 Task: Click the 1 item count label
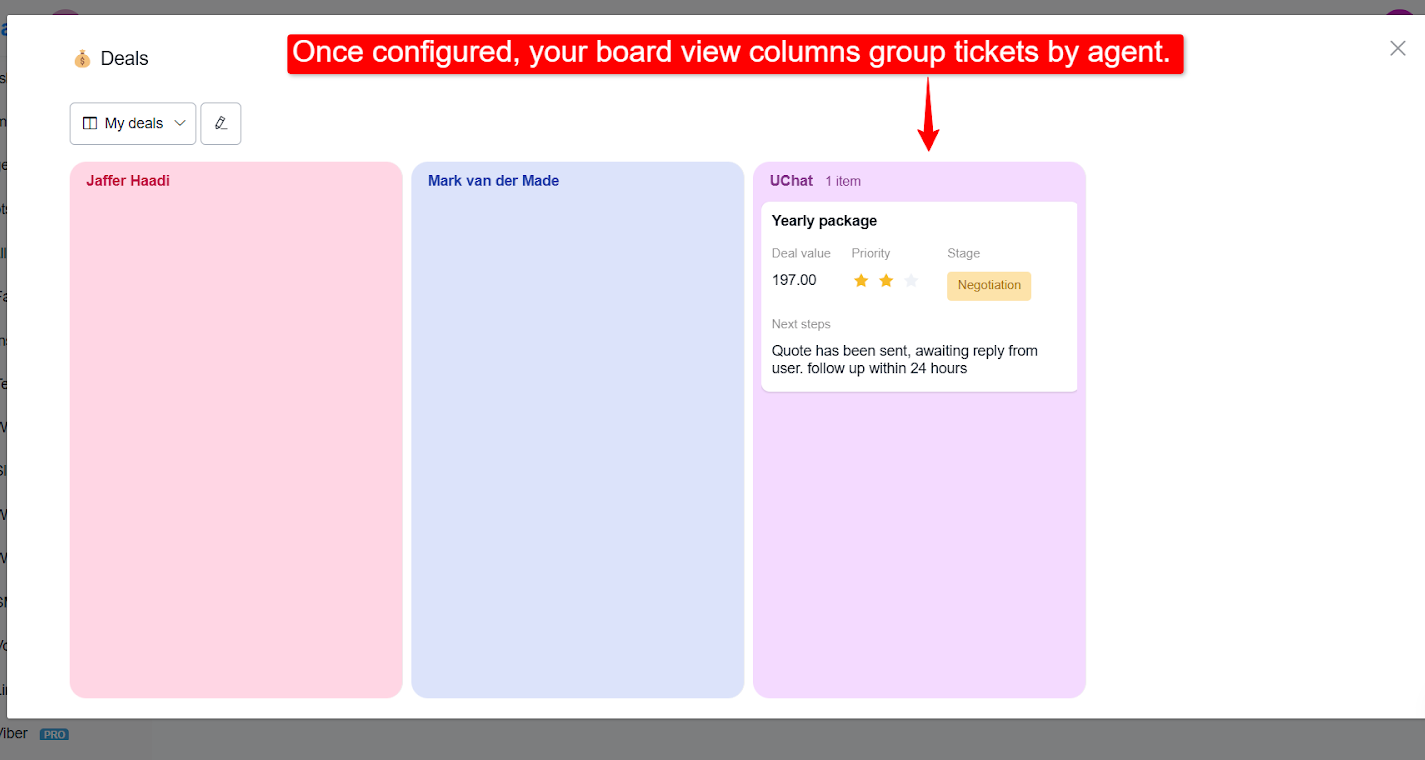[843, 181]
